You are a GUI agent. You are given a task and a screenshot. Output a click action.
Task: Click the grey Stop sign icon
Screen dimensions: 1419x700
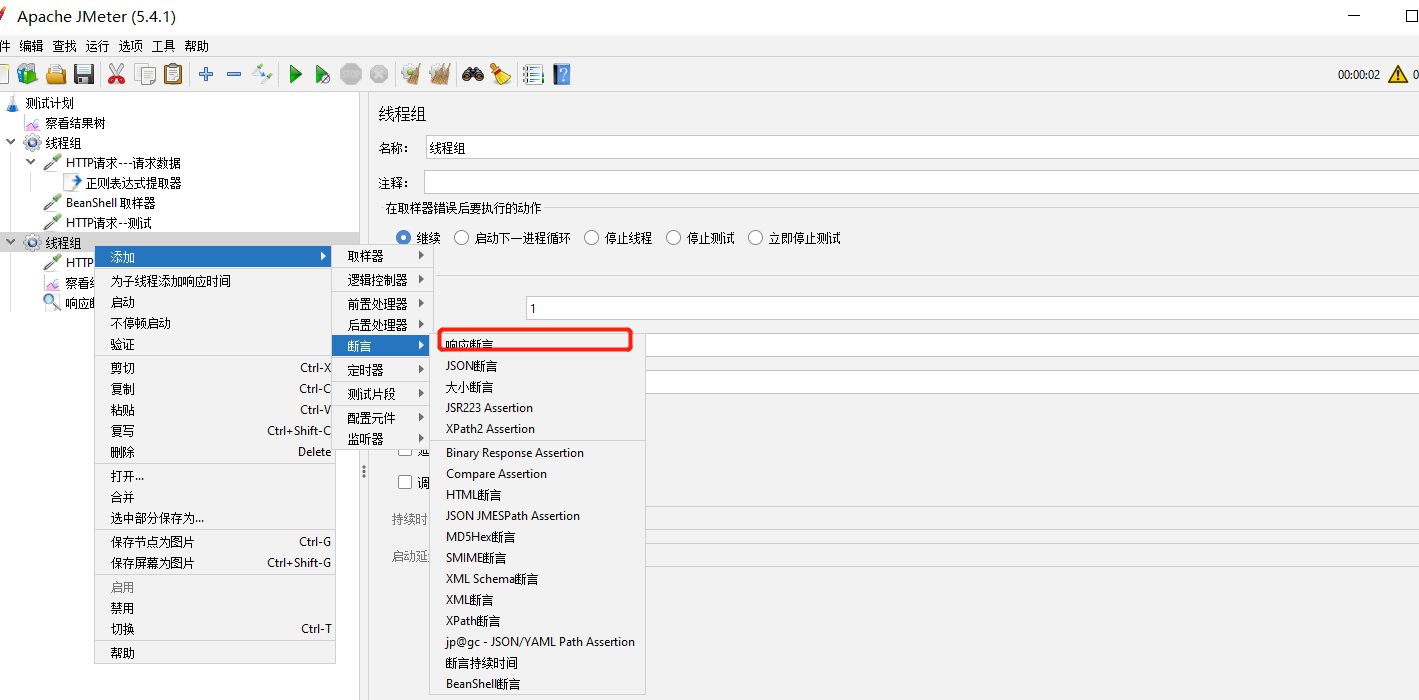pos(350,74)
